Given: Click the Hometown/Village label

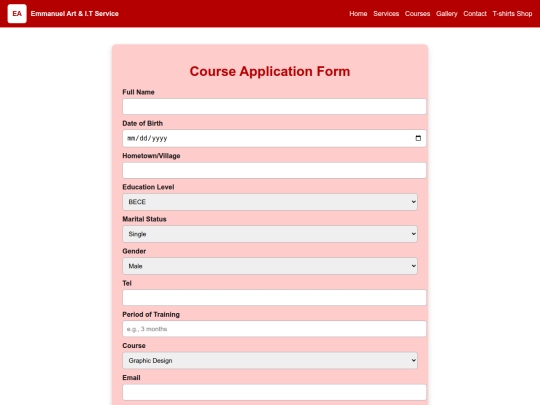Looking at the screenshot, I should [x=152, y=156].
